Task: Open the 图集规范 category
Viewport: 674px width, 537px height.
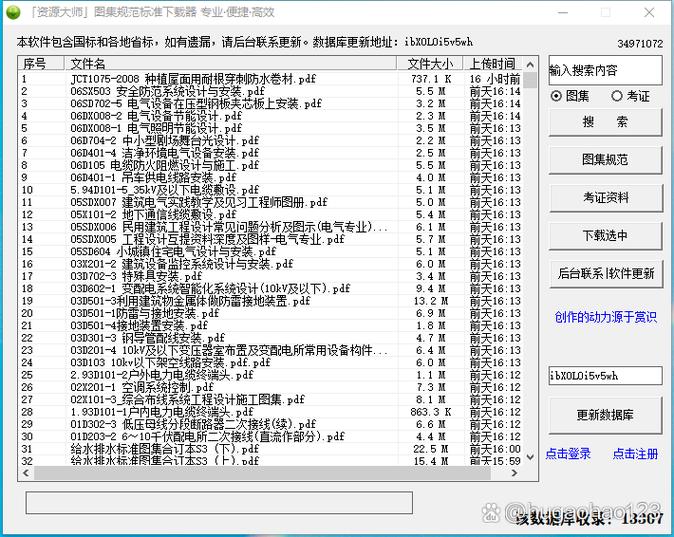Action: (605, 160)
